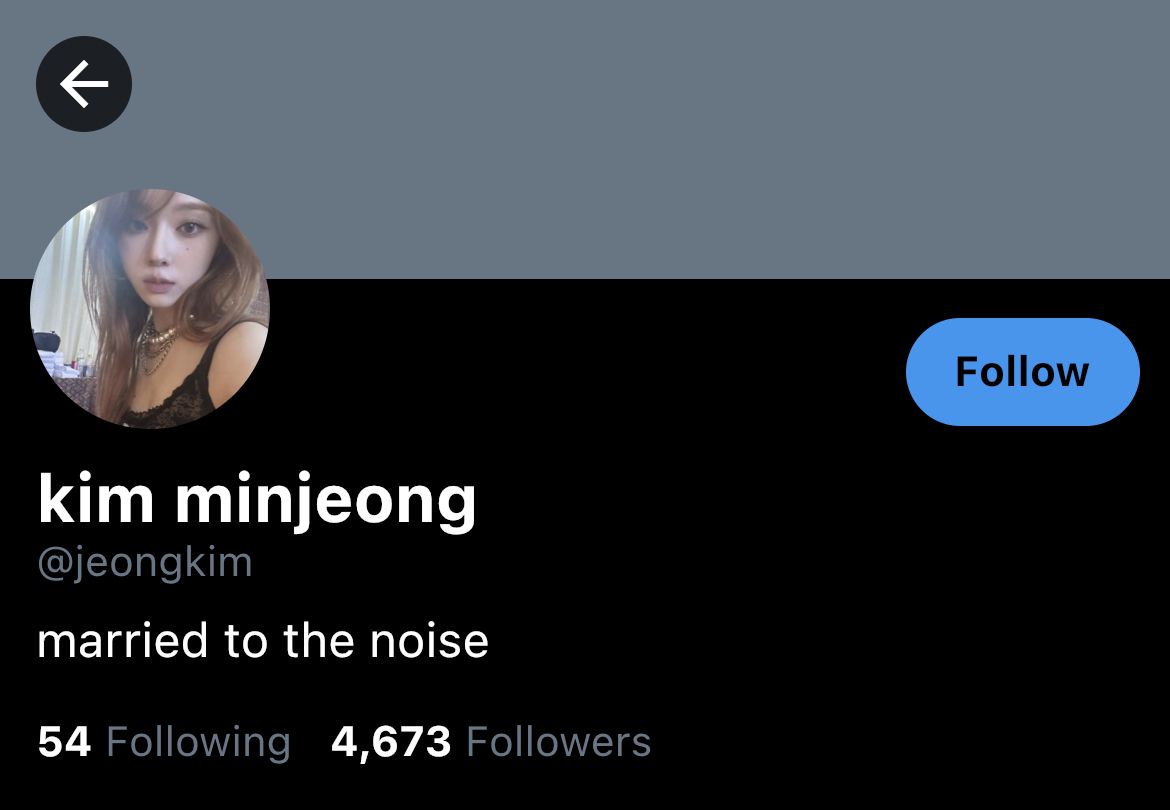View the gray header banner image

[585, 139]
